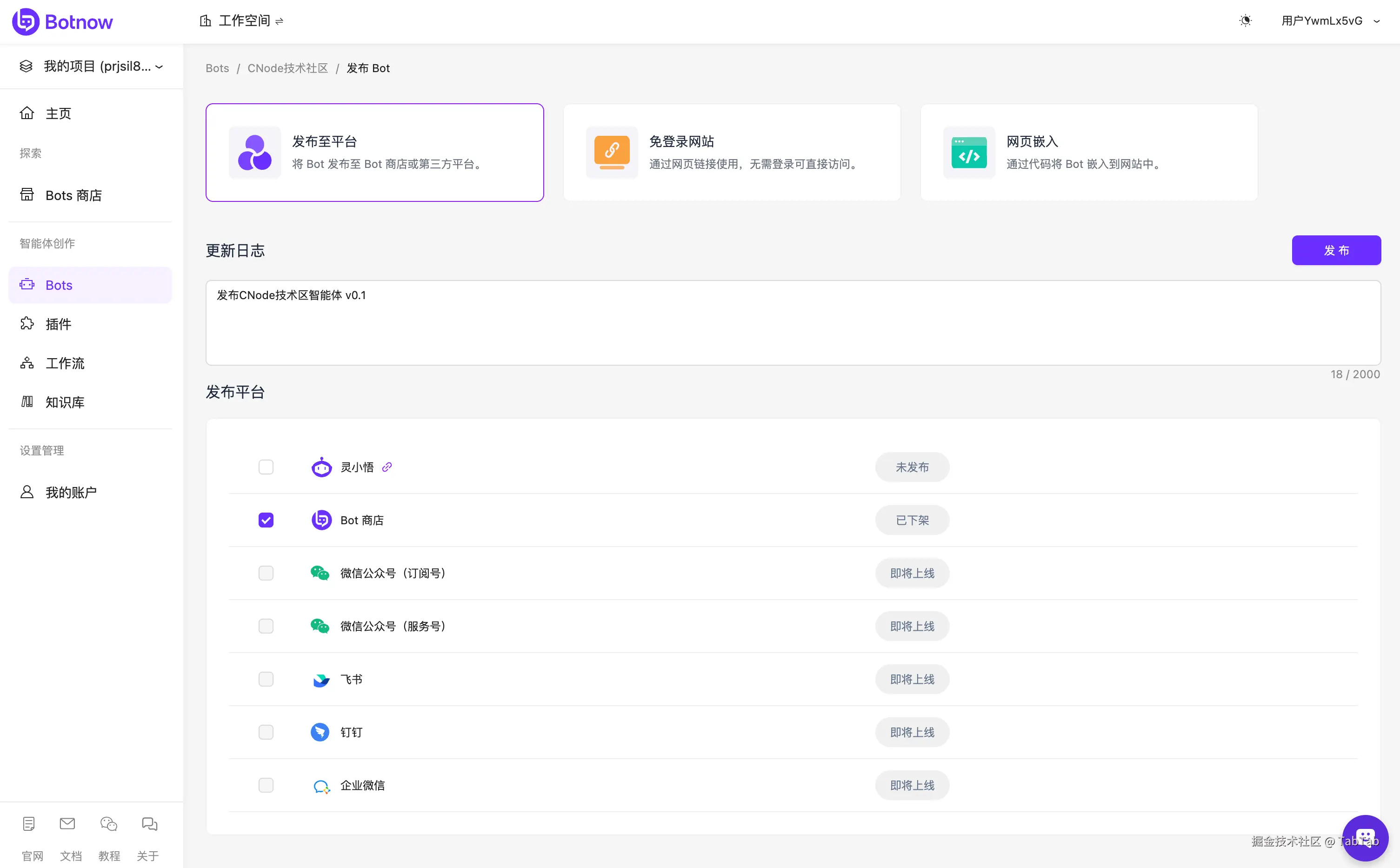Screen dimensions: 1400x868
Task: Tick the 飞书 platform checkbox
Action: [266, 679]
